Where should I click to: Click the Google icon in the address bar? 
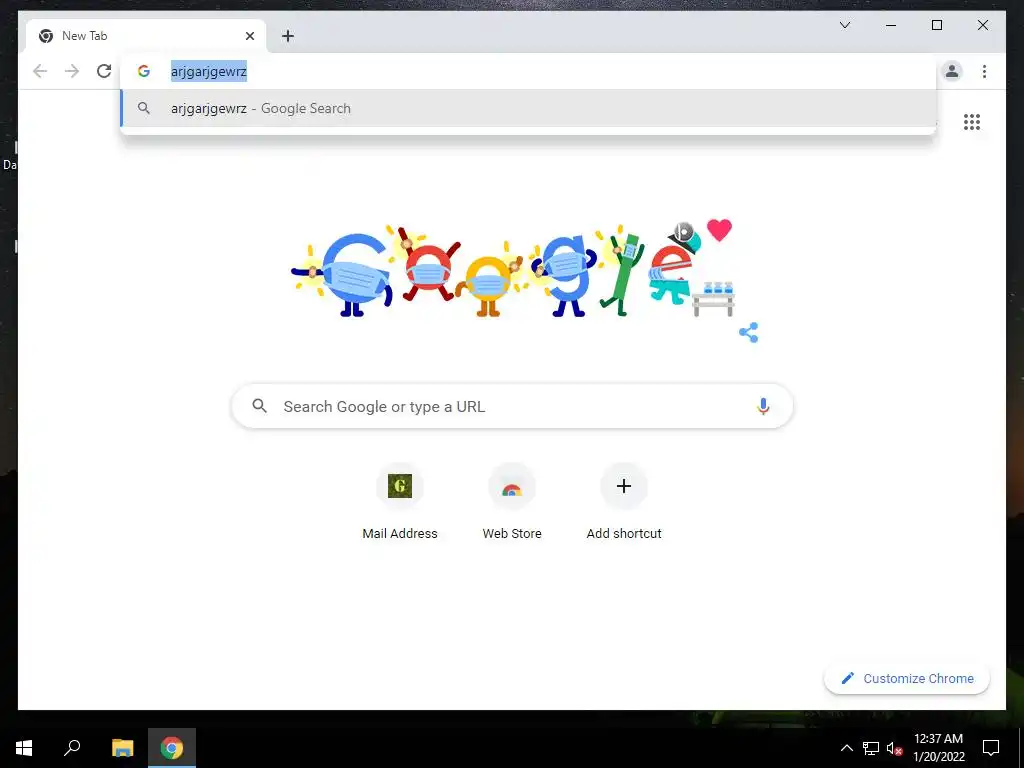[144, 71]
